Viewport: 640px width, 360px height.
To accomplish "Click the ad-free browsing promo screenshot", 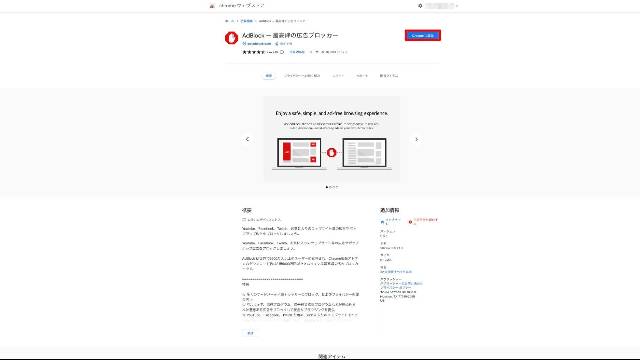I will (331, 139).
